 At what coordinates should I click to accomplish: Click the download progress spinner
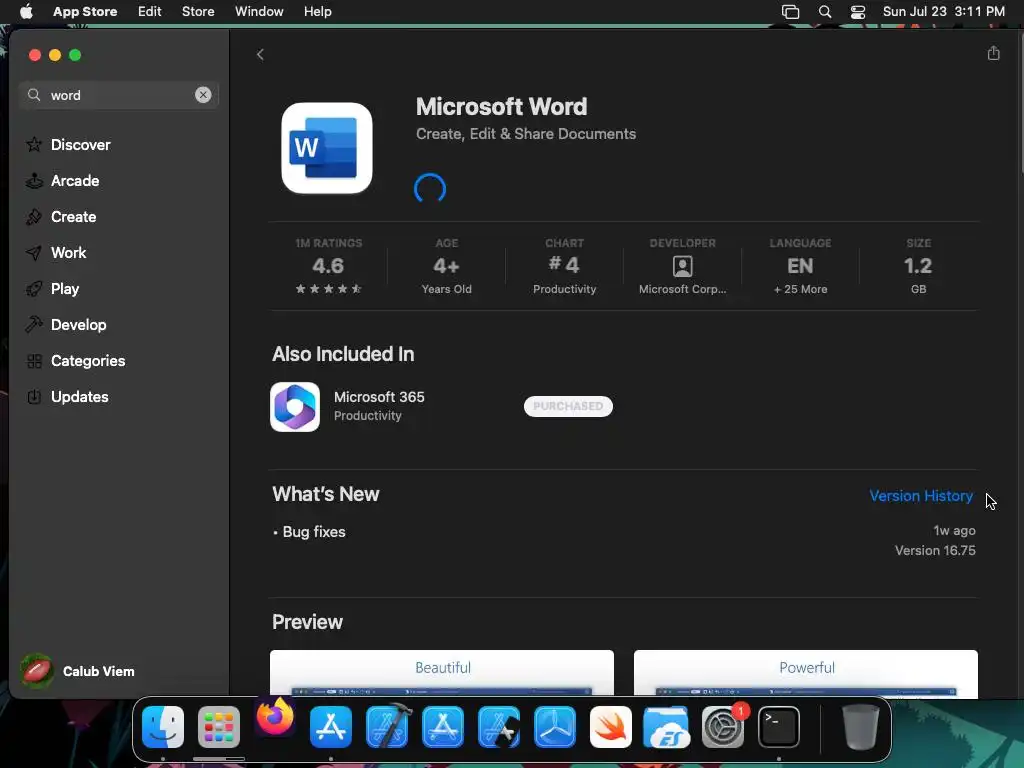[430, 189]
